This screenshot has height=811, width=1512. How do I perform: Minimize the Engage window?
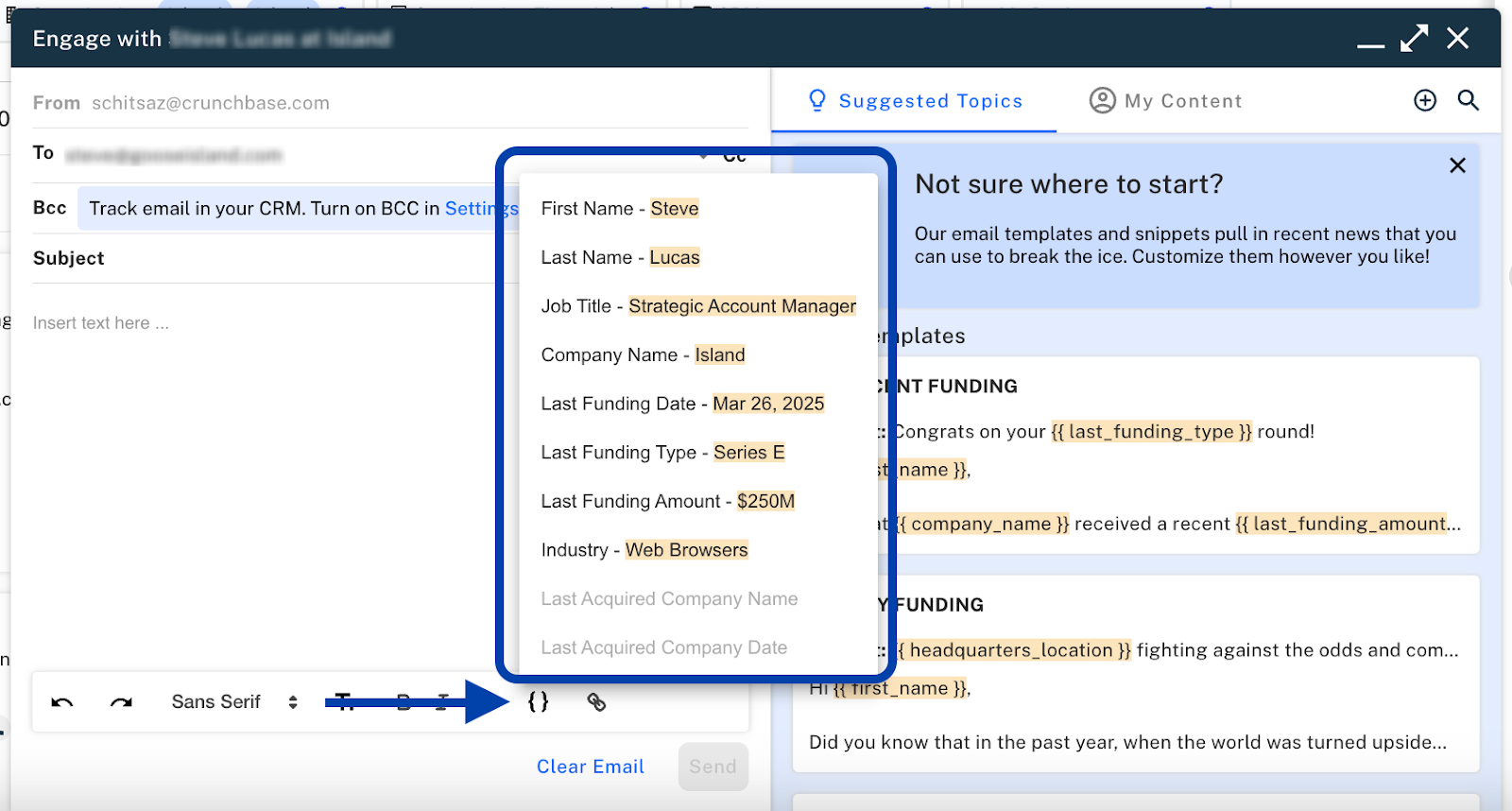coord(1370,45)
